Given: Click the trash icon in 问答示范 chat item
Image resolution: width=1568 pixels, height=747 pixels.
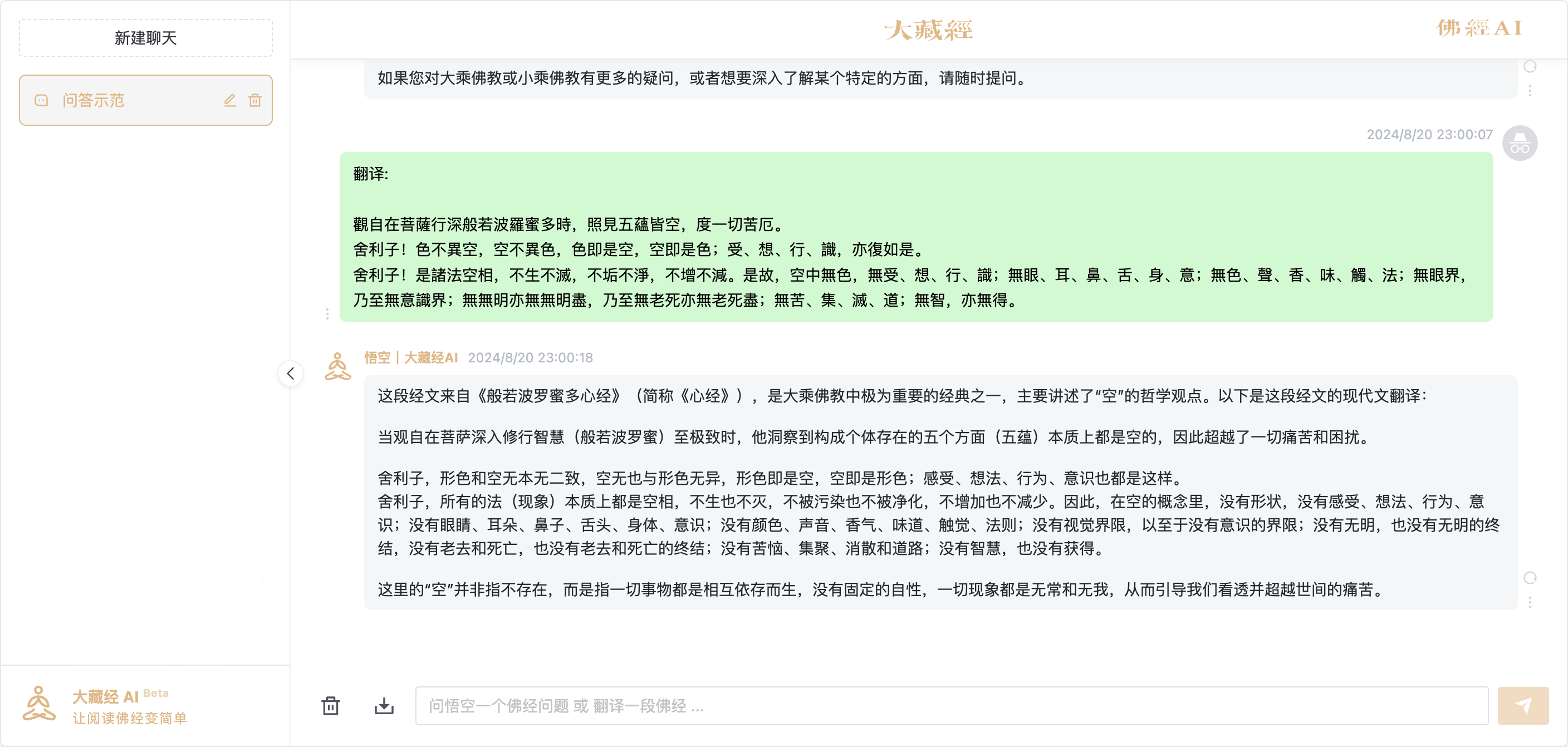Looking at the screenshot, I should tap(255, 100).
